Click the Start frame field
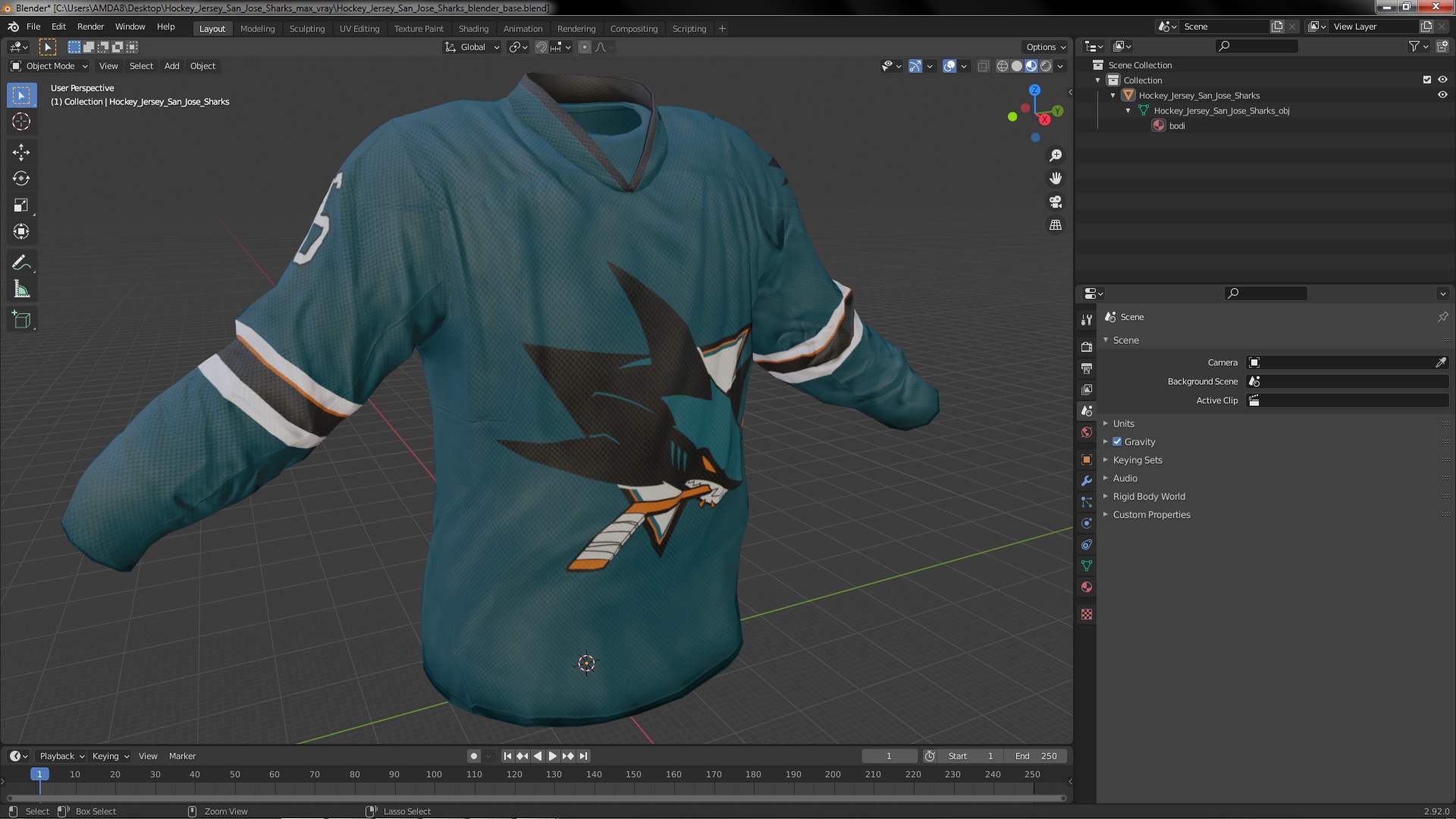 pyautogui.click(x=971, y=756)
